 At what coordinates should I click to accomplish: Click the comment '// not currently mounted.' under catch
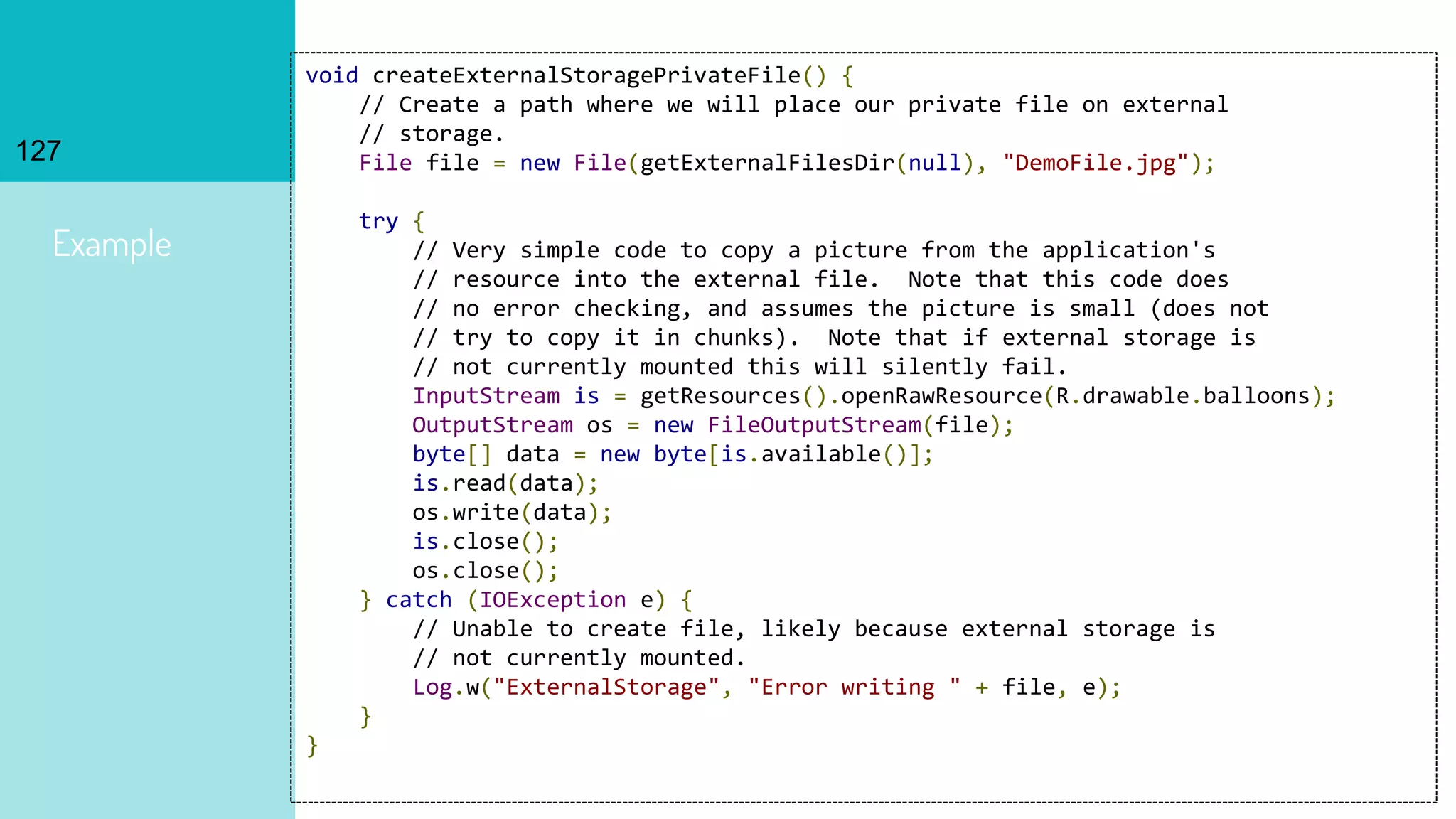(579, 658)
